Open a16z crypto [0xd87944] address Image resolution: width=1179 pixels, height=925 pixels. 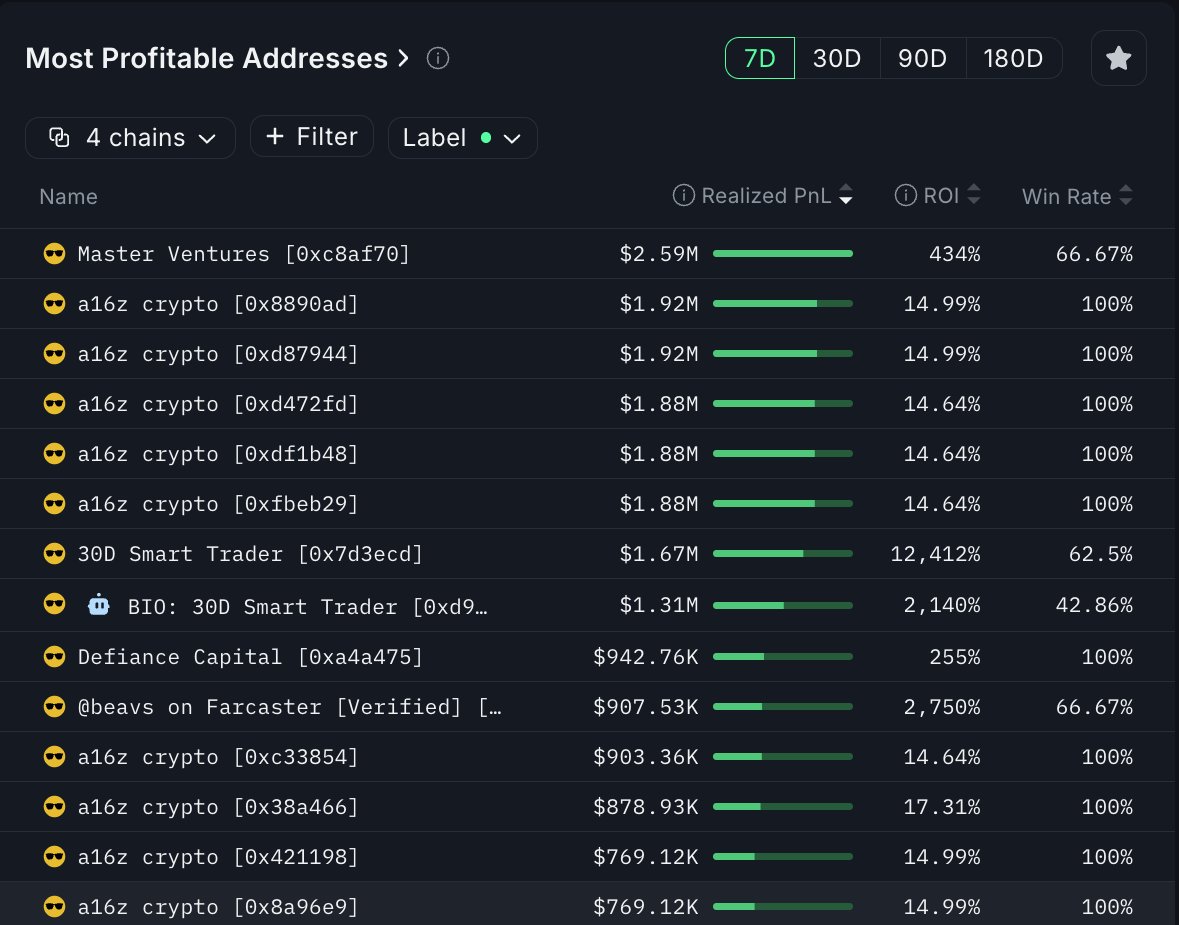click(218, 354)
